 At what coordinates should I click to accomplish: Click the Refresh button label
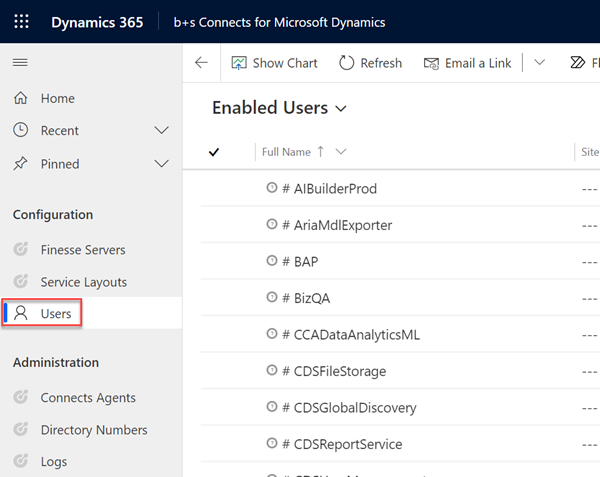(x=381, y=63)
